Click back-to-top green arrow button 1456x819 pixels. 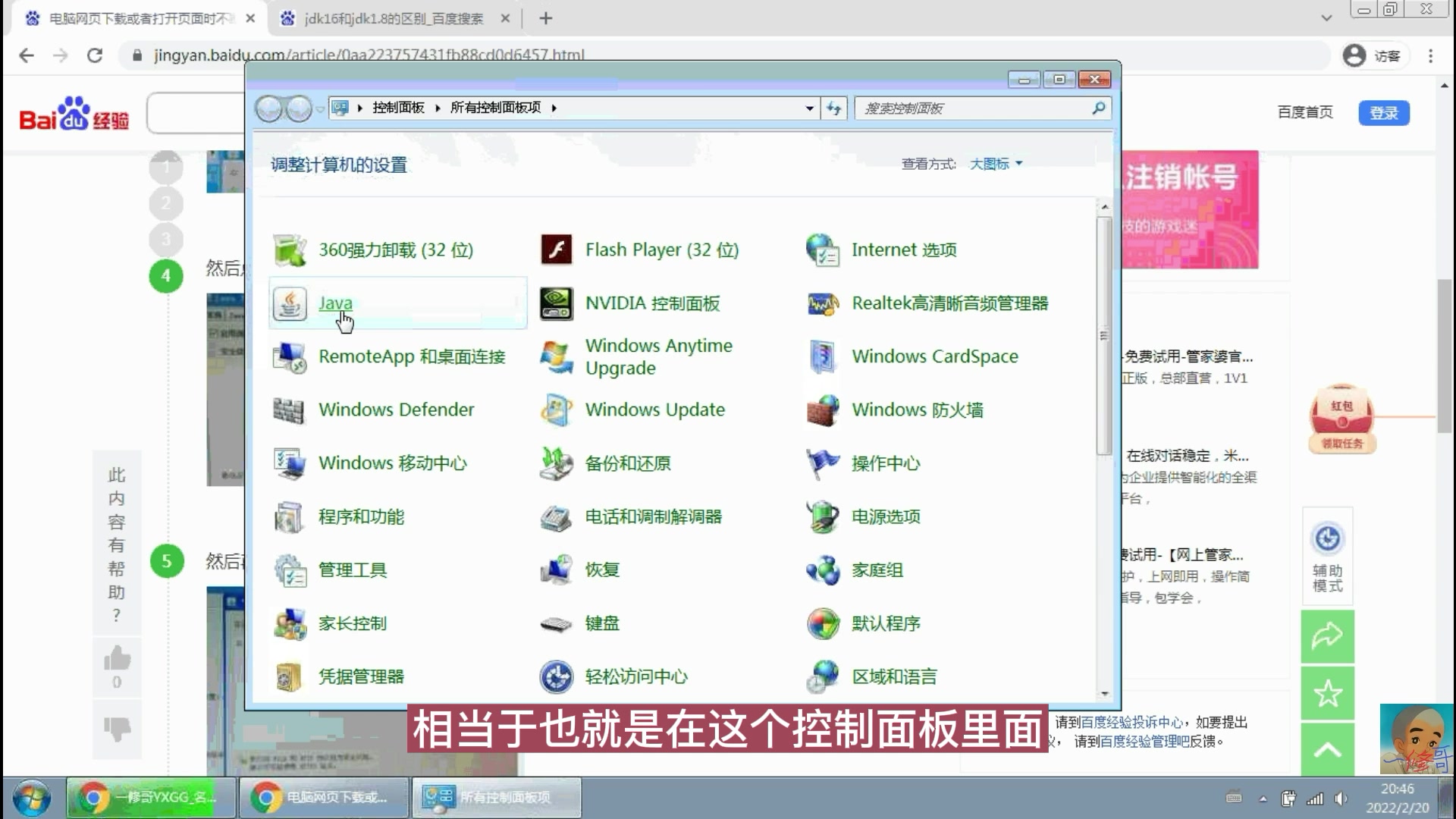tap(1328, 749)
